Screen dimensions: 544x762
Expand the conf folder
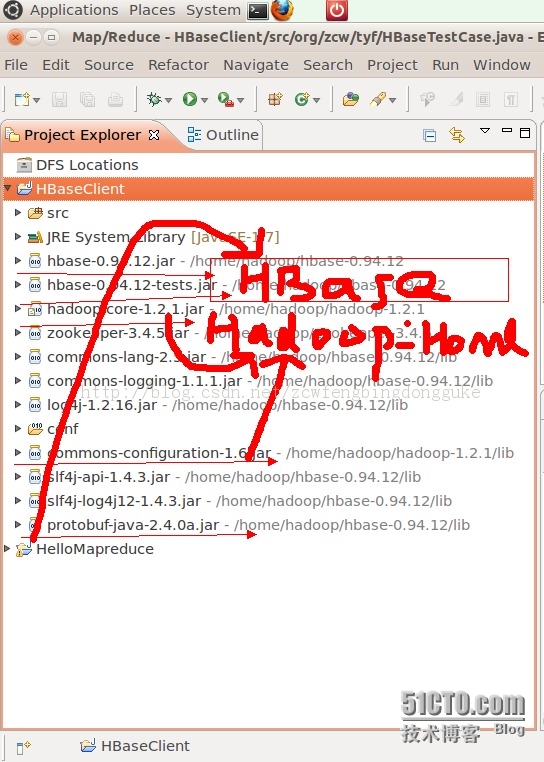pos(18,429)
